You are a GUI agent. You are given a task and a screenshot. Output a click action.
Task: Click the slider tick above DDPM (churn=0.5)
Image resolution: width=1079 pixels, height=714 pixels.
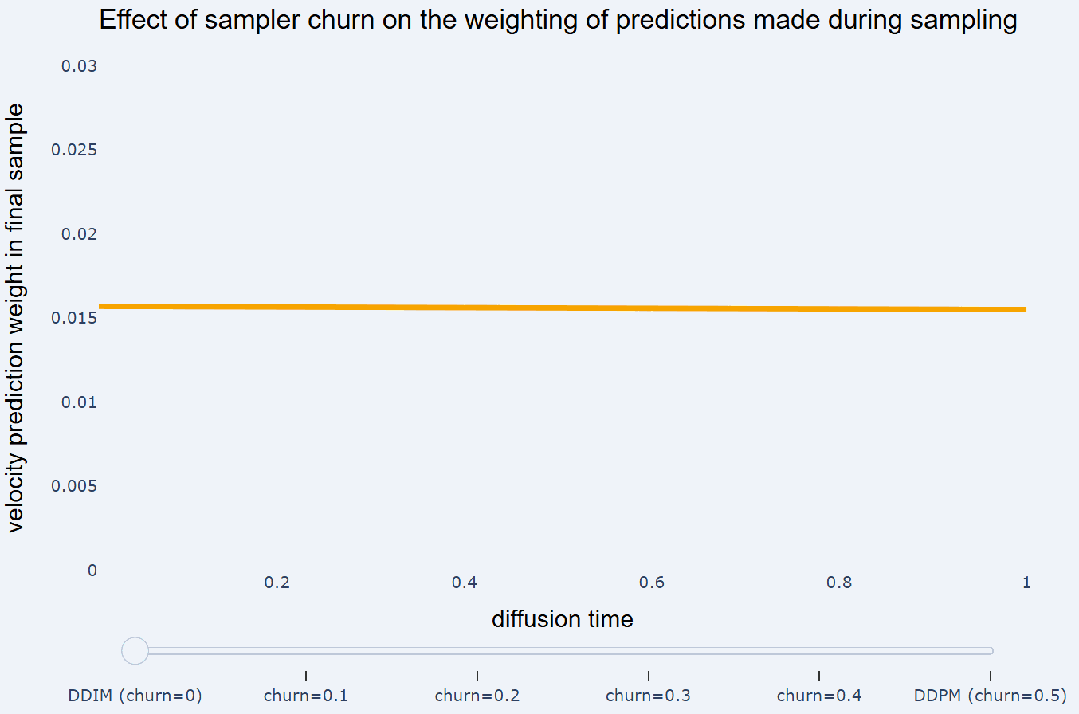[990, 677]
